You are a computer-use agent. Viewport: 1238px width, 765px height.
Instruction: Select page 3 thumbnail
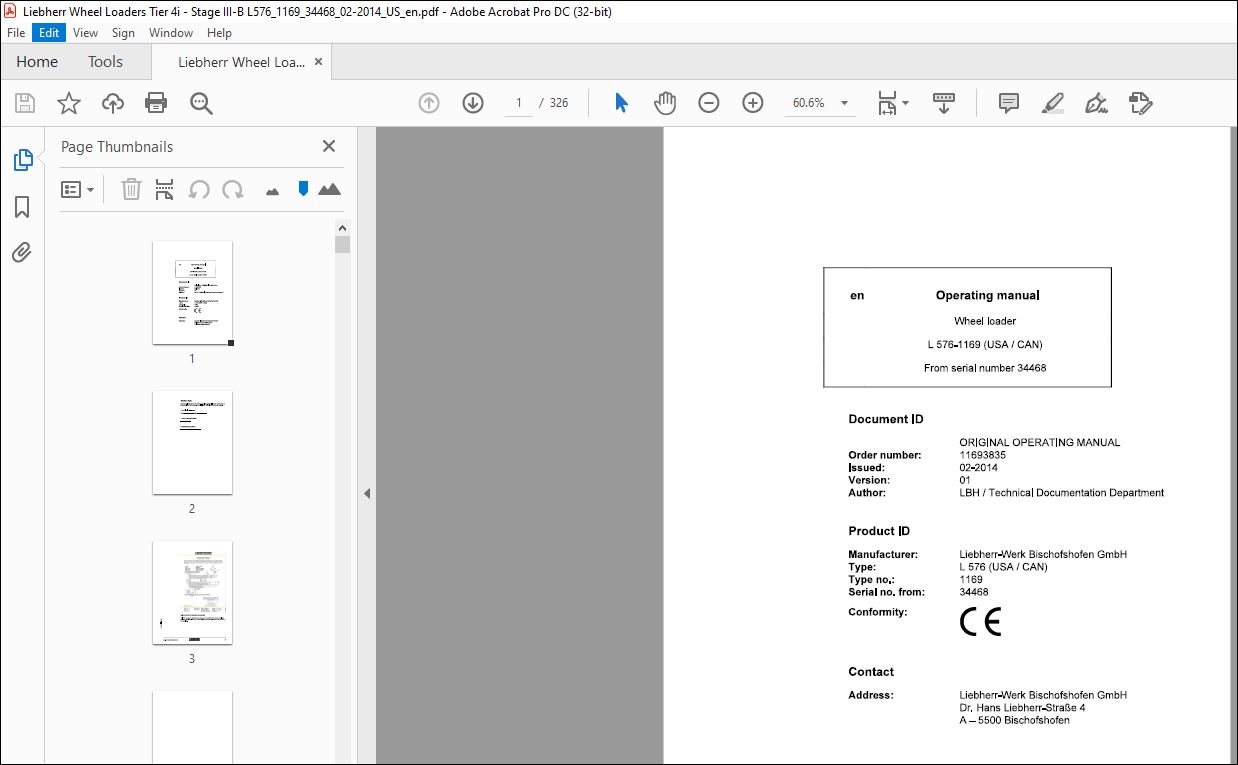192,592
